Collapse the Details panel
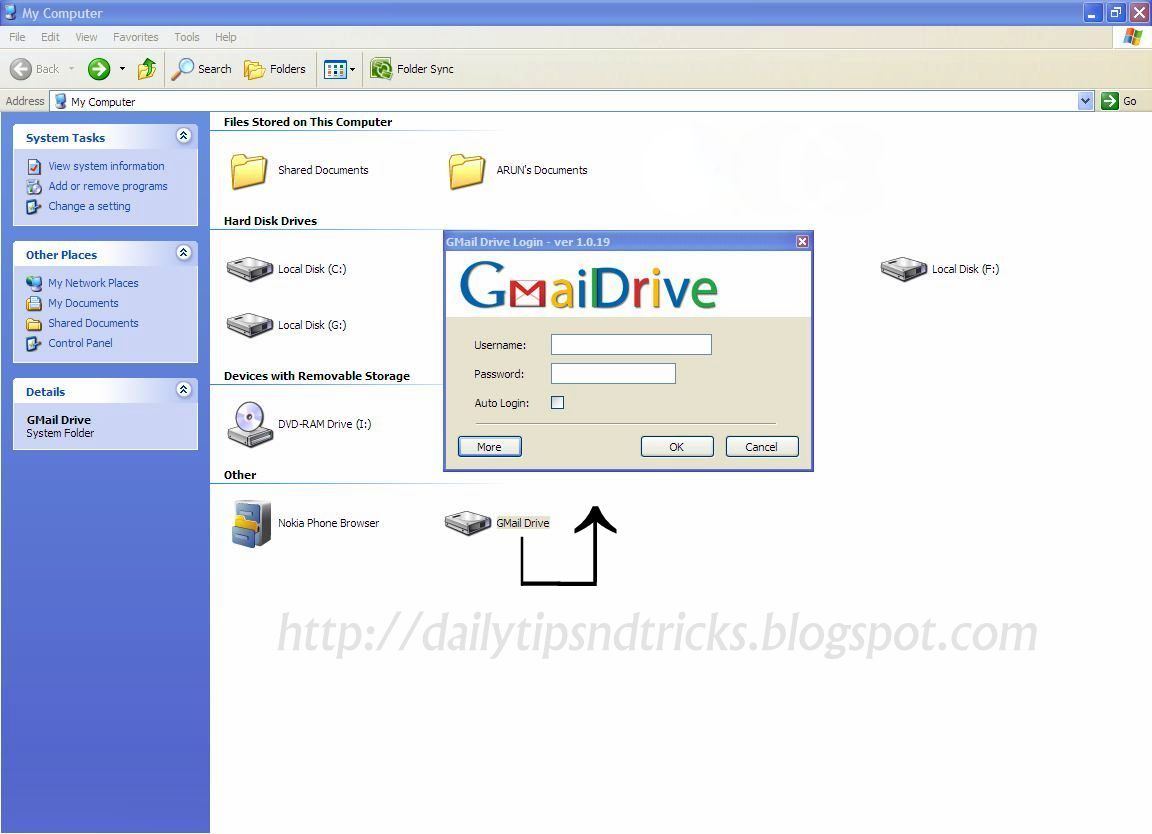Viewport: 1152px width, 834px height. tap(184, 389)
